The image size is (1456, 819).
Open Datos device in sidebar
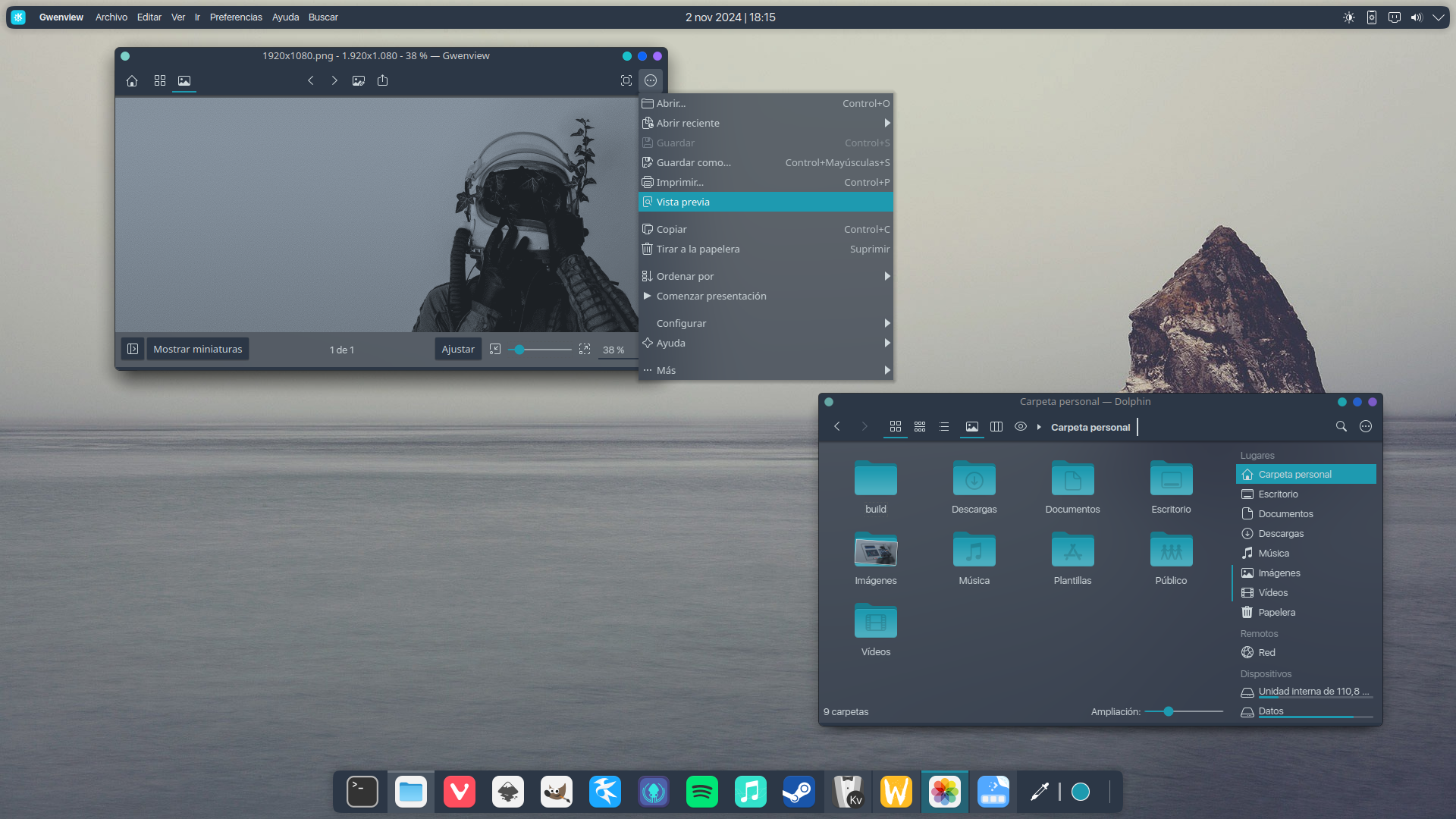(x=1306, y=711)
